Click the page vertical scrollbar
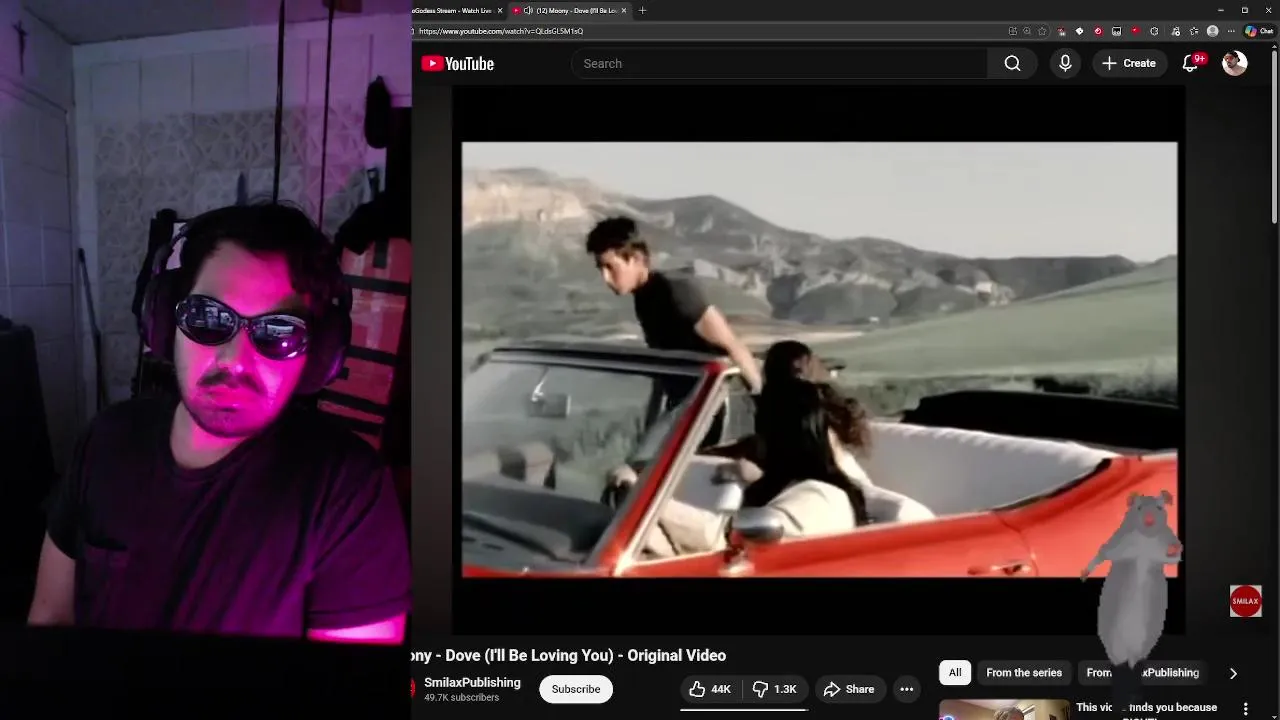Screen dimensions: 1280x720 [x=1274, y=135]
